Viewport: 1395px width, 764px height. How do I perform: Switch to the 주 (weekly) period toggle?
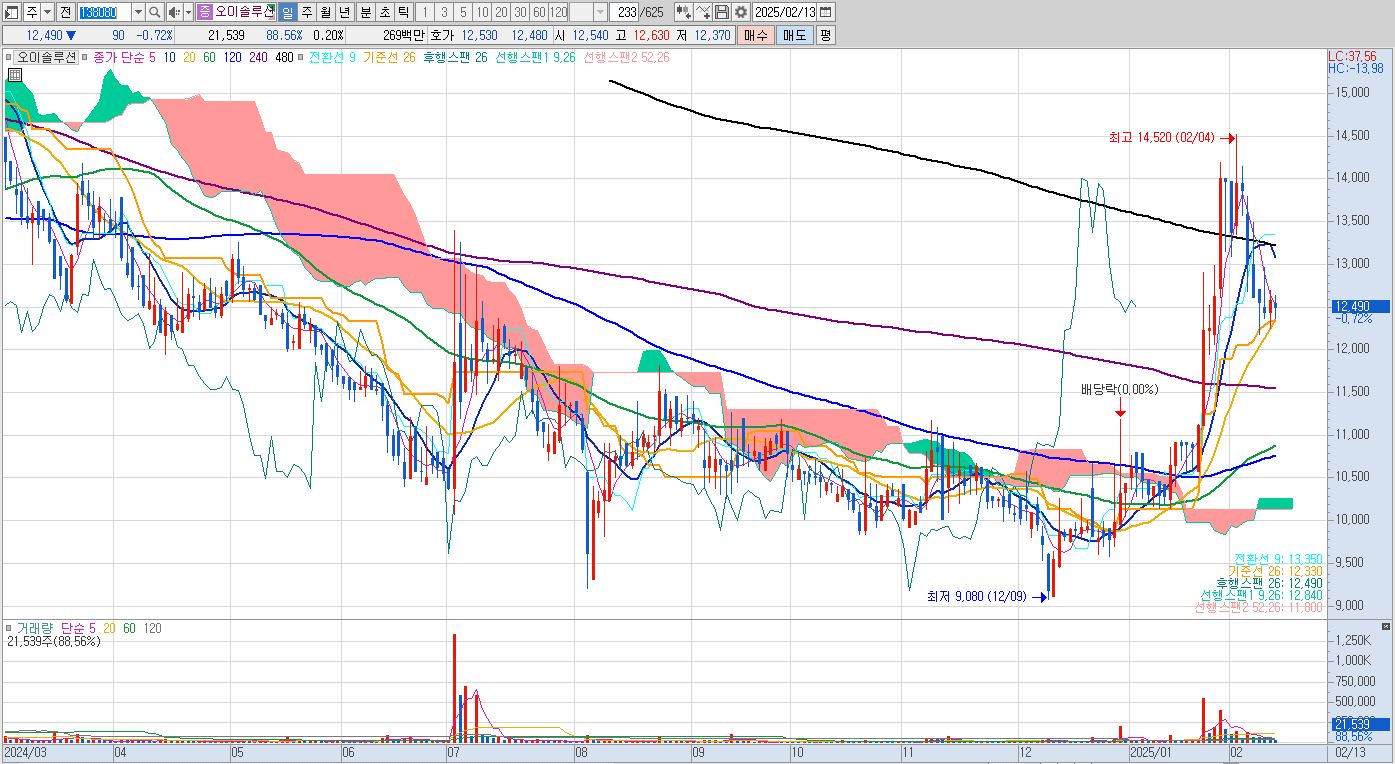pyautogui.click(x=306, y=12)
